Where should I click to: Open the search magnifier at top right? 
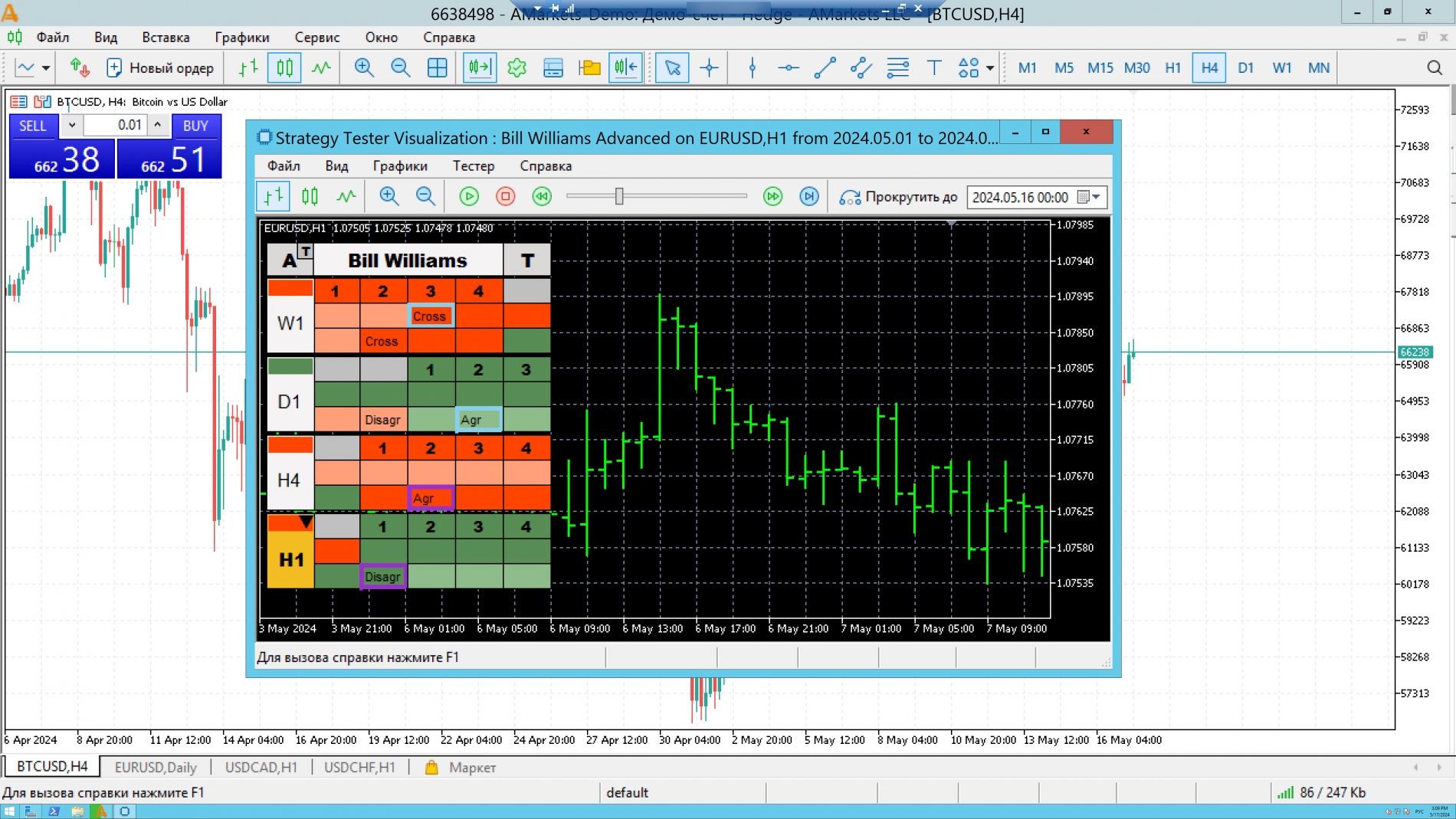[1435, 67]
